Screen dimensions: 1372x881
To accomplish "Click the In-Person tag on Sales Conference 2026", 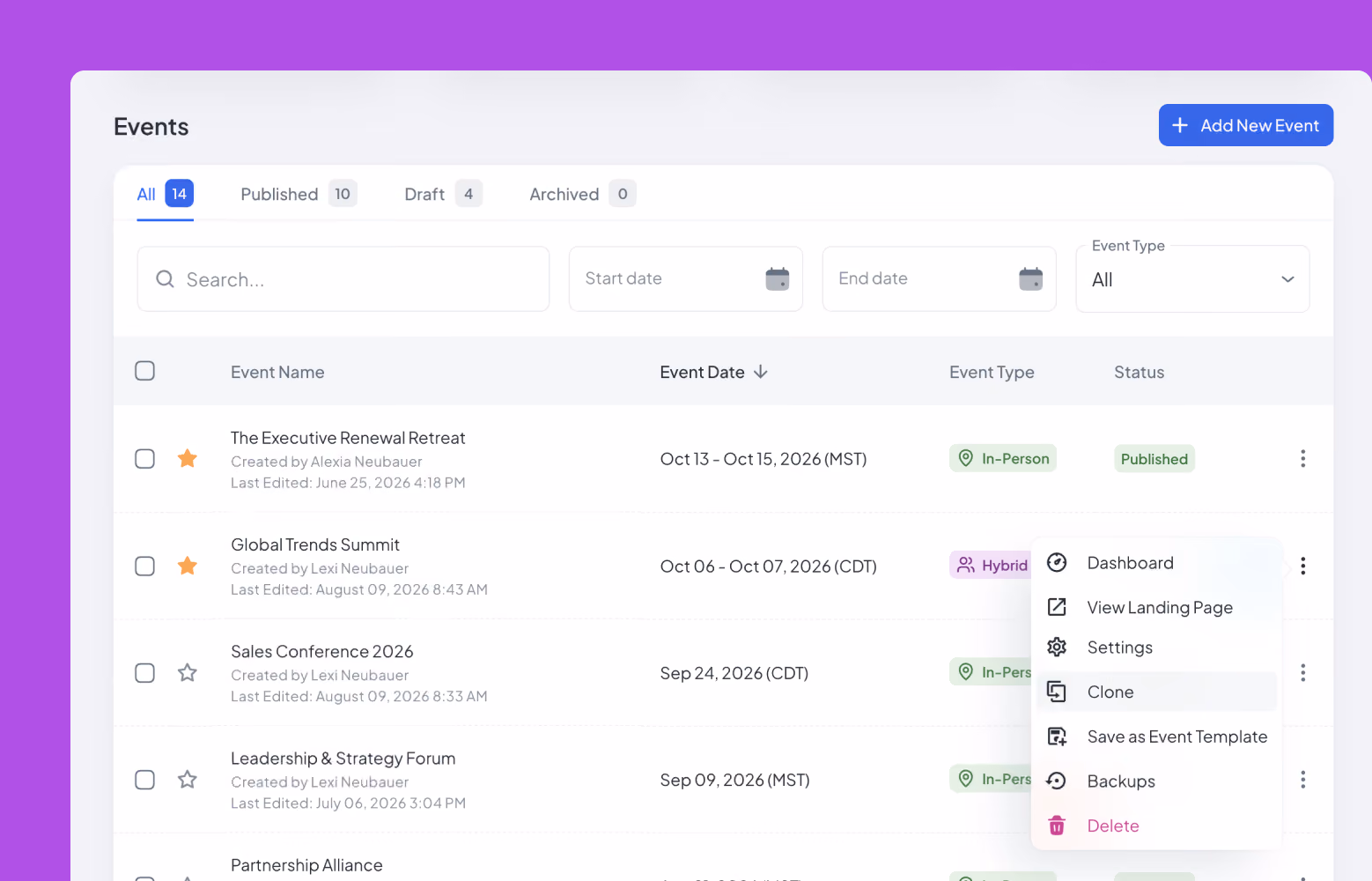I will tap(991, 671).
